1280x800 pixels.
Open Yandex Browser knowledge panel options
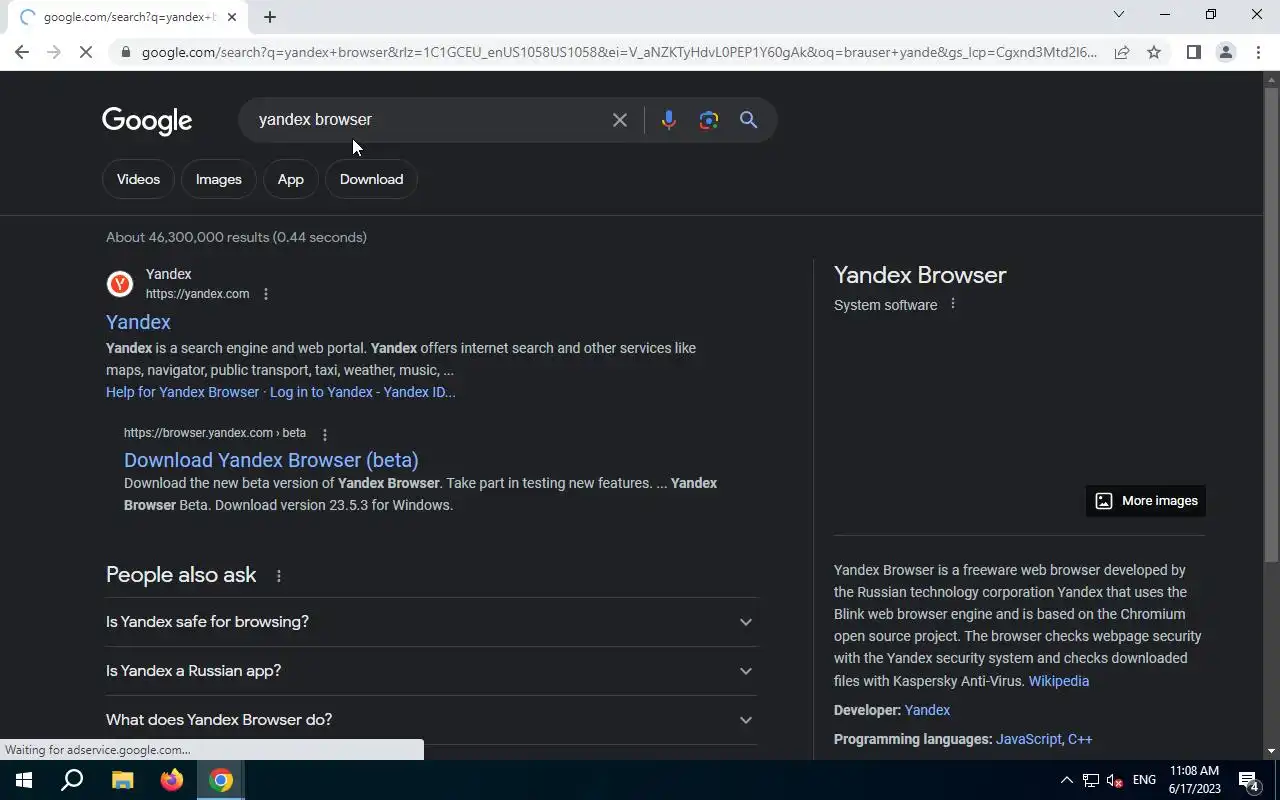[953, 304]
